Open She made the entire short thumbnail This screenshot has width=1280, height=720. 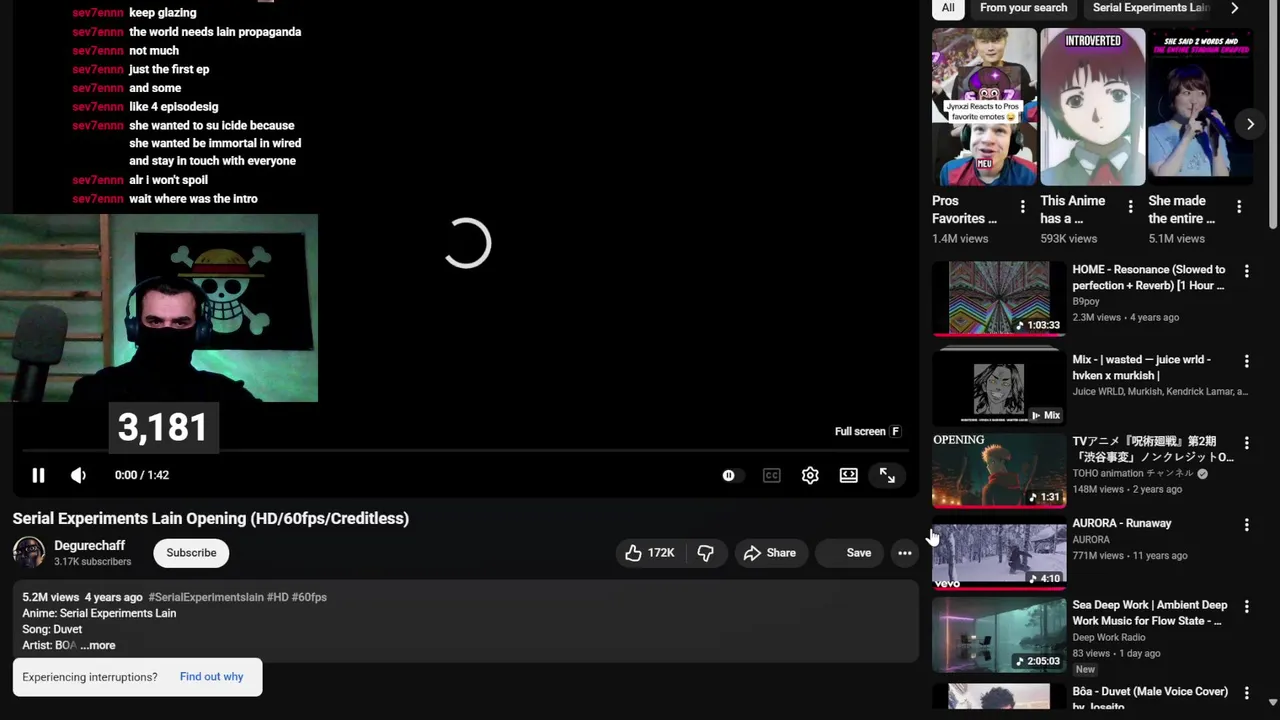(x=1200, y=107)
